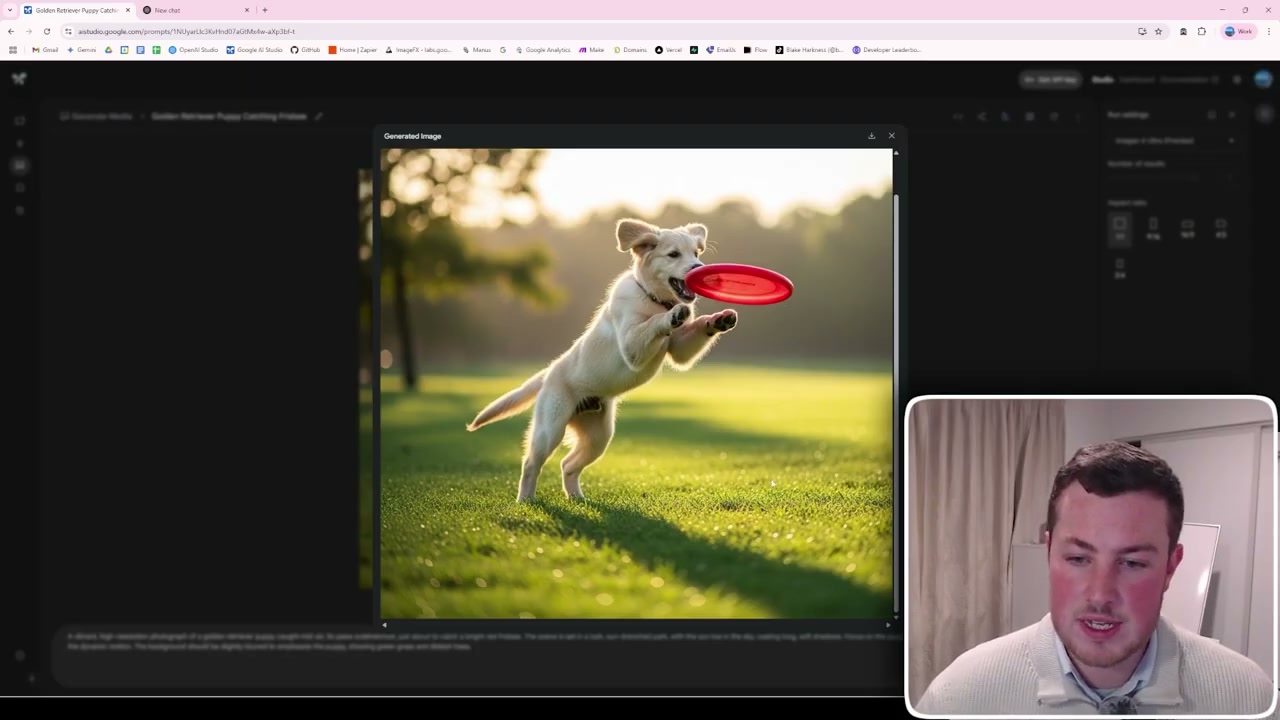Screen dimensions: 1280x720
Task: Open the Home | Zapier bookmark
Action: 353,50
